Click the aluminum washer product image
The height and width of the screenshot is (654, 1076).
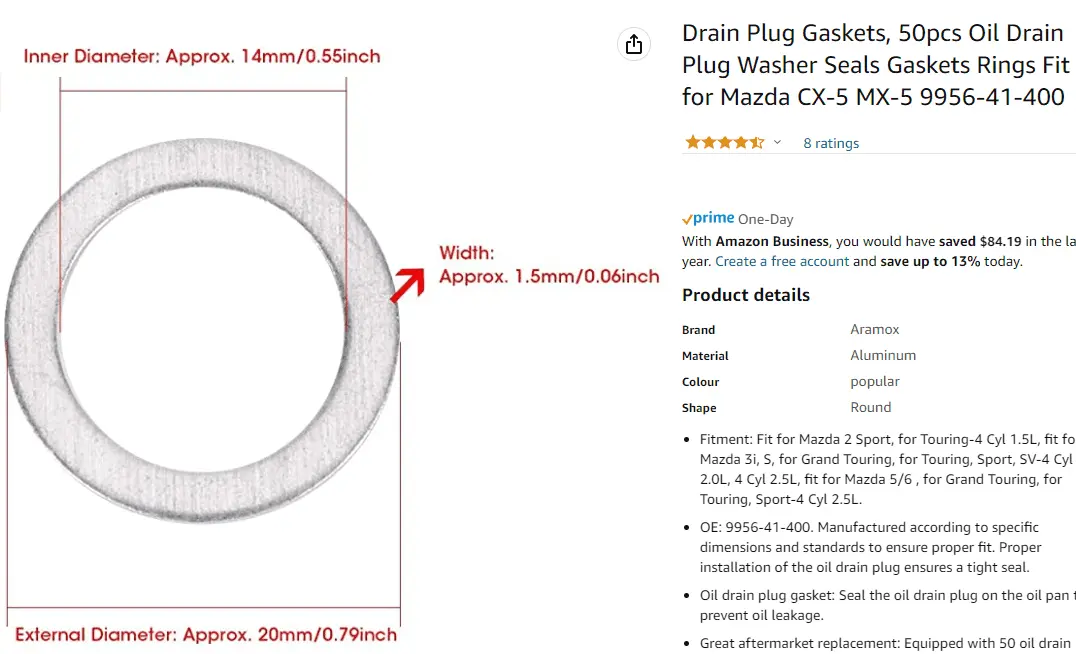click(202, 330)
